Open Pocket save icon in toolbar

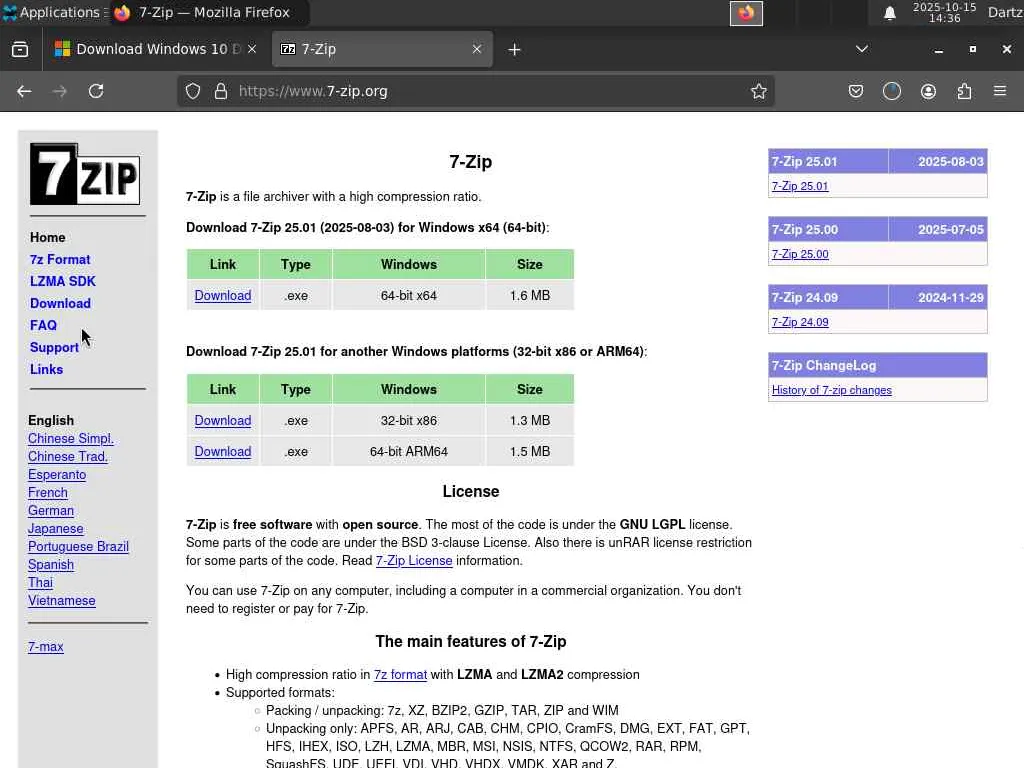pyautogui.click(x=856, y=91)
